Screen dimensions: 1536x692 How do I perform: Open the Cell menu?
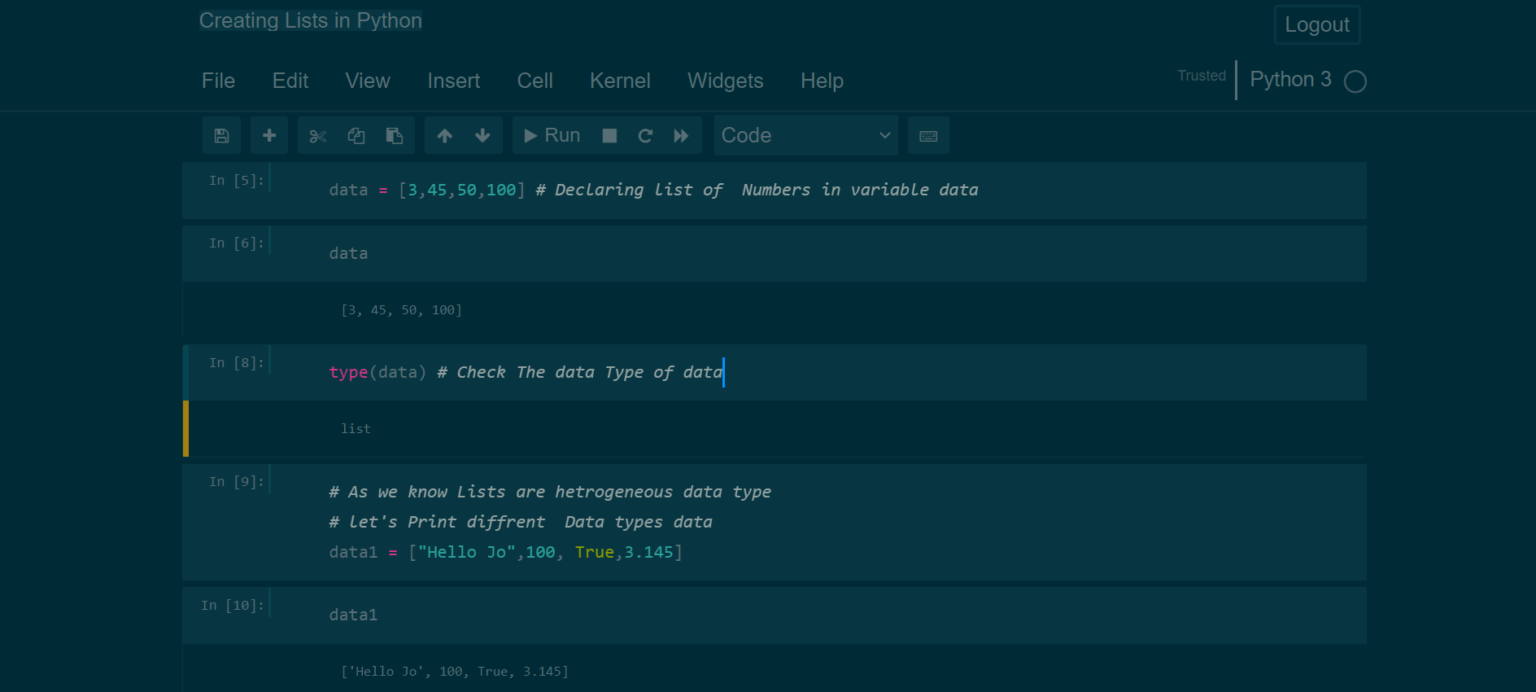535,81
